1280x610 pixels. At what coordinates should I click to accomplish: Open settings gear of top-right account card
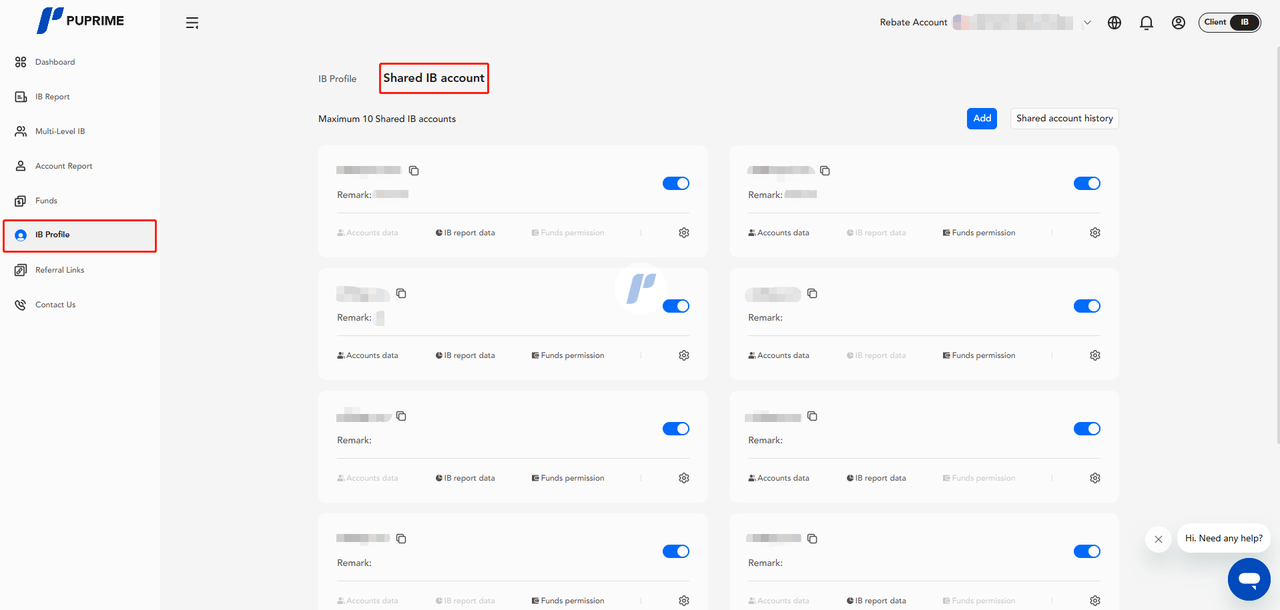pyautogui.click(x=1095, y=233)
